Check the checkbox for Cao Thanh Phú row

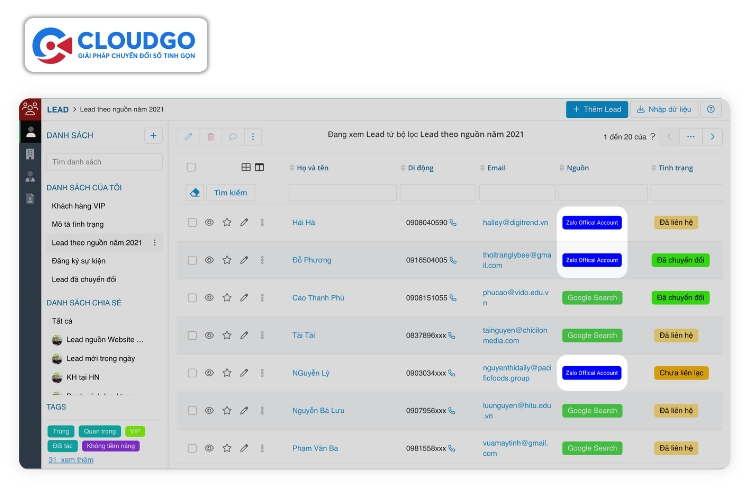point(192,297)
